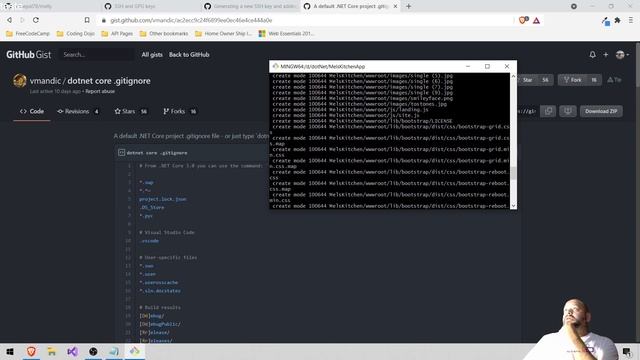The height and width of the screenshot is (360, 640).
Task: Click the browser forward arrow
Action: (x=22, y=20)
